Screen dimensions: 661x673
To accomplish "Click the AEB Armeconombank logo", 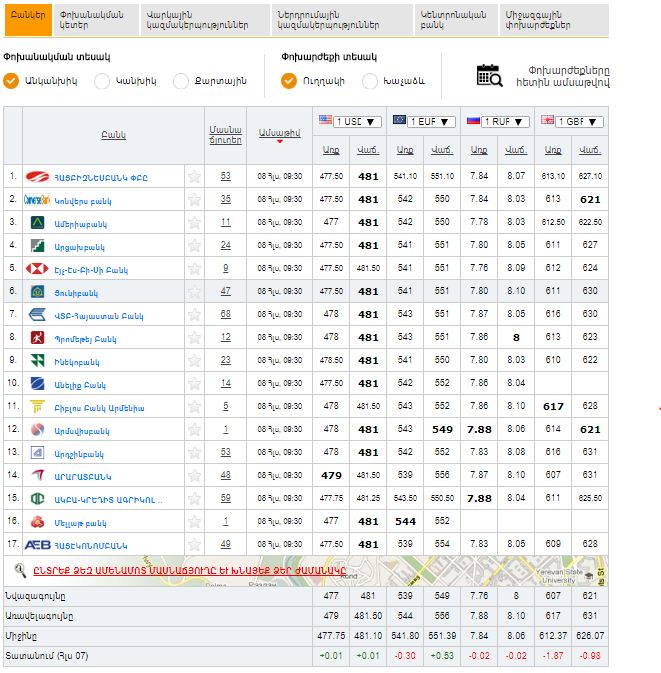I will coord(38,545).
